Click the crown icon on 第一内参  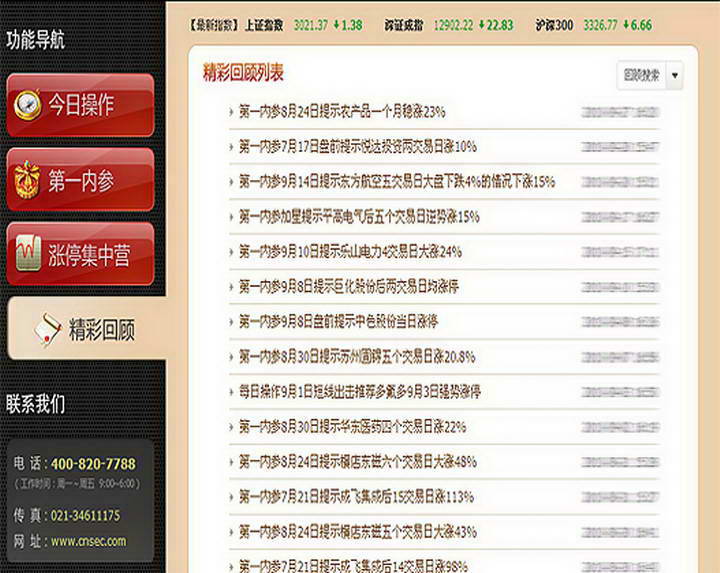pos(27,180)
